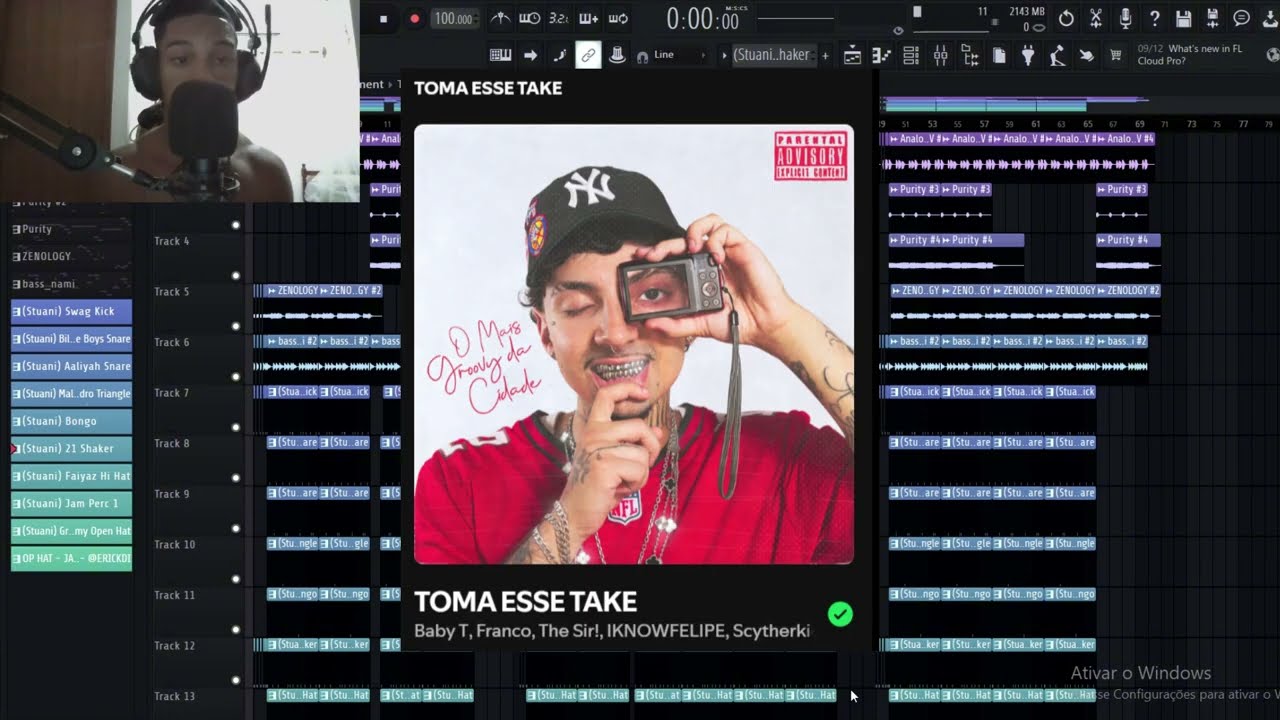The image size is (1280, 720).
Task: Toggle the 3-2-1 countdown before recording
Action: coord(558,18)
